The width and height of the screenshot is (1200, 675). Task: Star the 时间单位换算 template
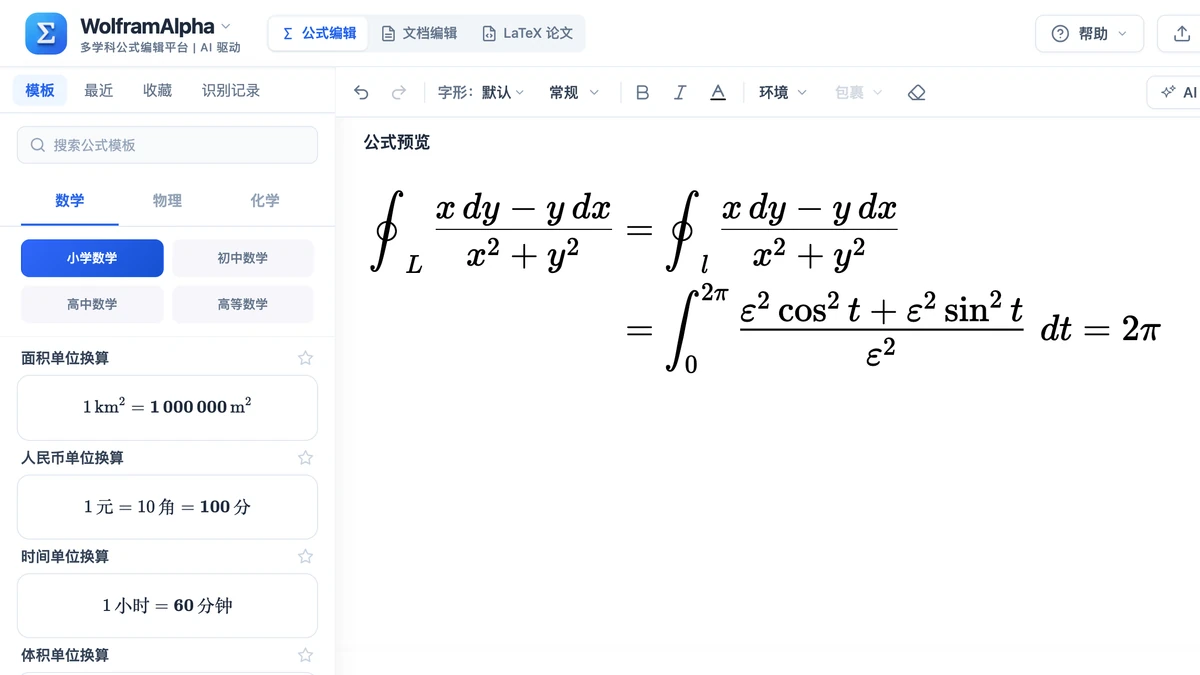pyautogui.click(x=306, y=556)
